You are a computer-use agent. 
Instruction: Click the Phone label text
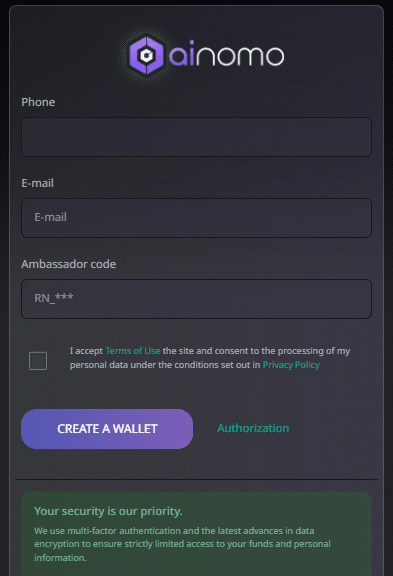pos(38,102)
